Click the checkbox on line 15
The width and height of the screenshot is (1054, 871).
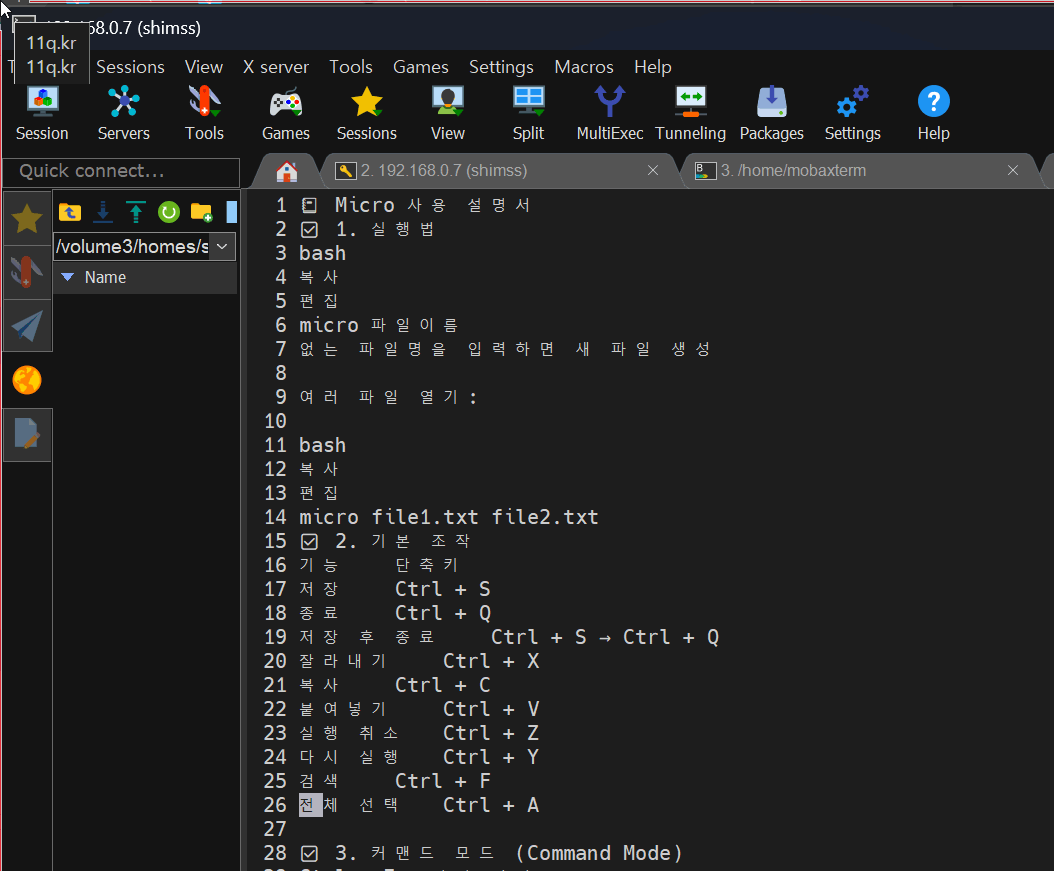tap(309, 542)
